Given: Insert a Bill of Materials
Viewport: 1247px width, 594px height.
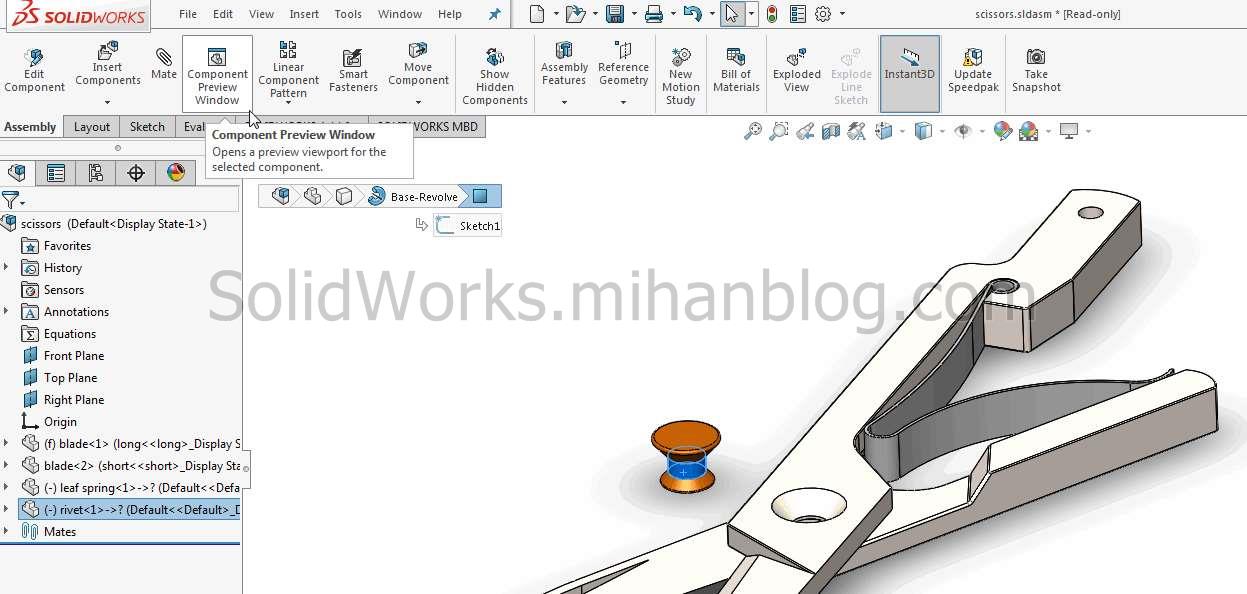Looking at the screenshot, I should point(736,70).
